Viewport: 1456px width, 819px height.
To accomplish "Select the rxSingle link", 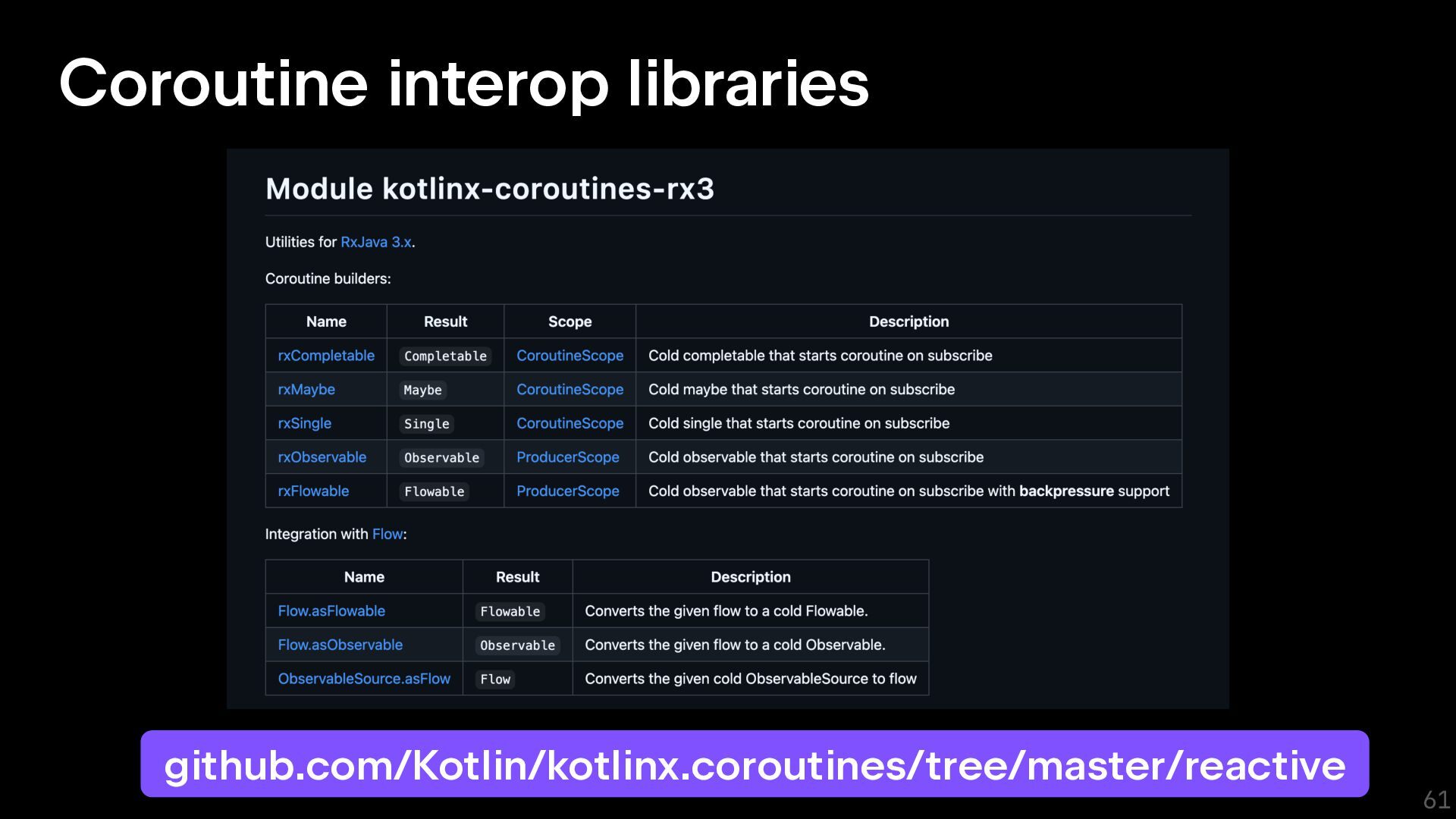I will (x=304, y=423).
